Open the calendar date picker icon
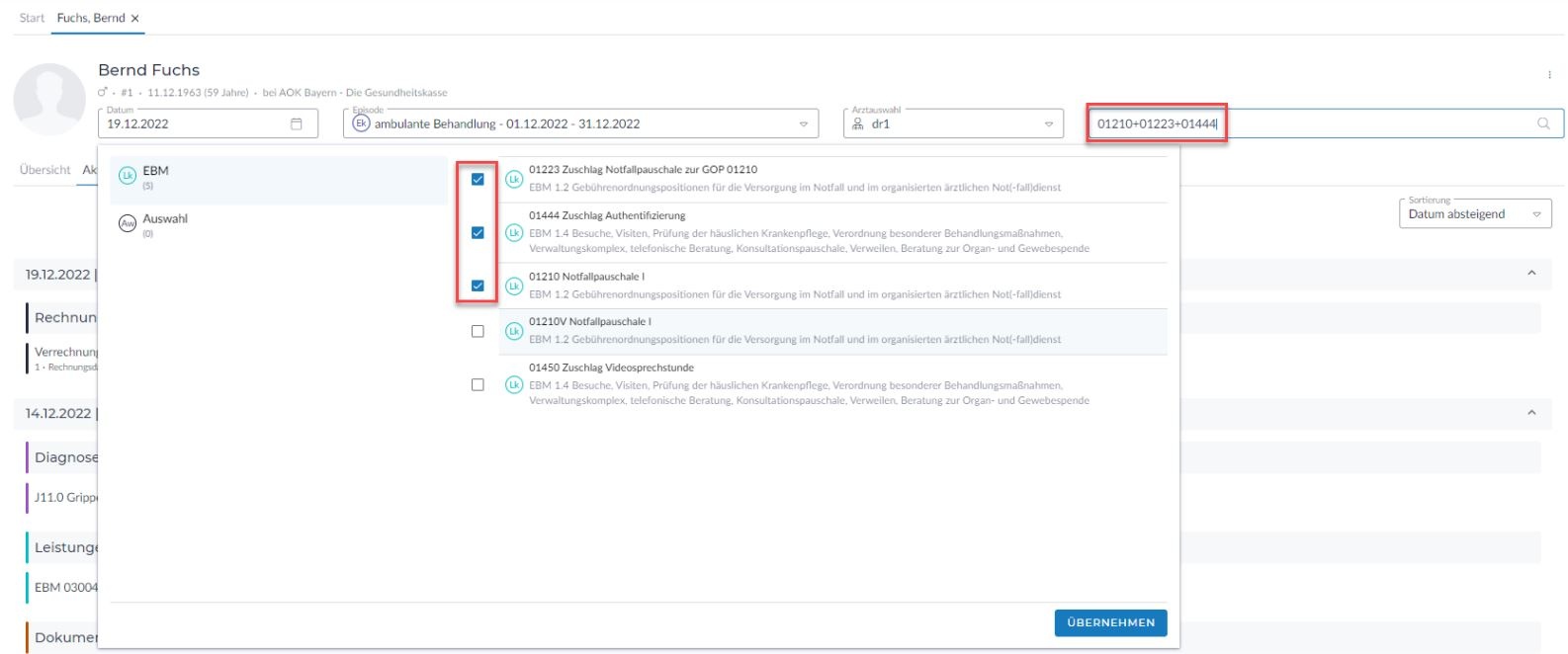The height and width of the screenshot is (654, 1568). coord(296,123)
